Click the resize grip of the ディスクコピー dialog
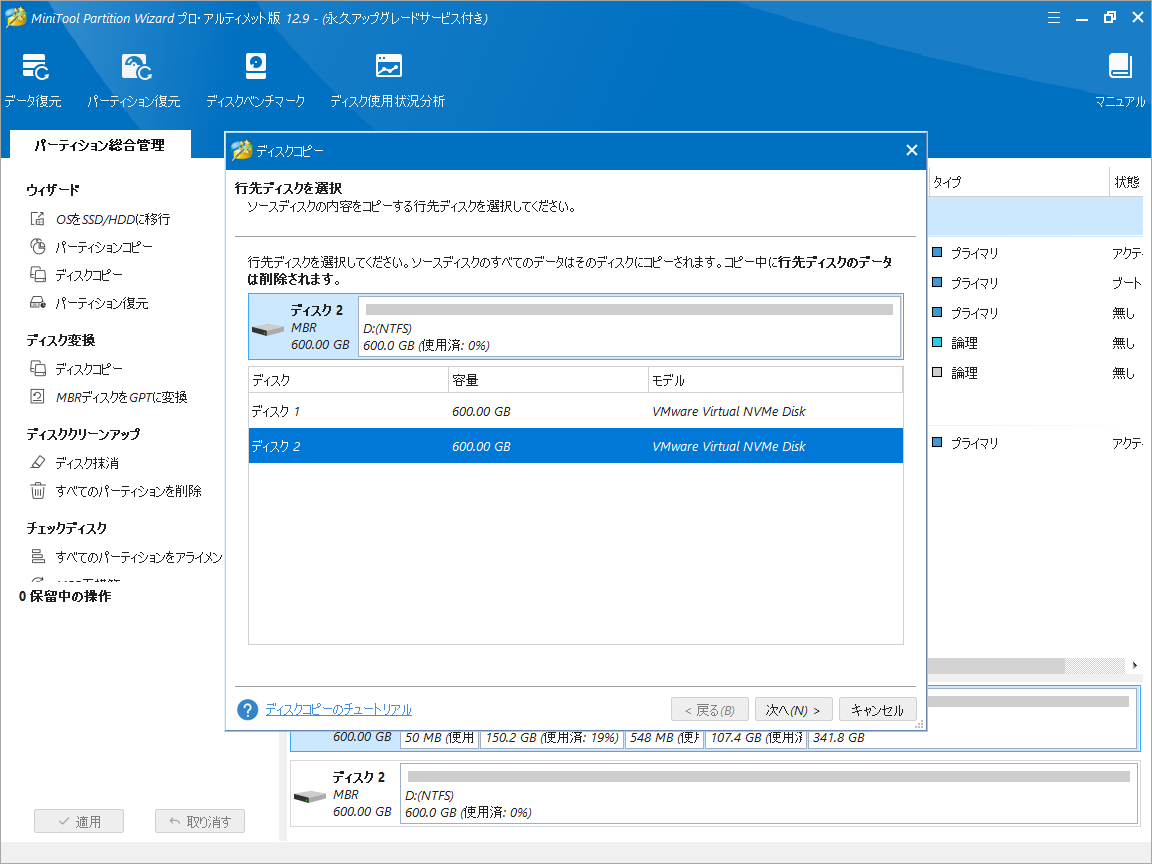The image size is (1152, 864). coord(919,724)
